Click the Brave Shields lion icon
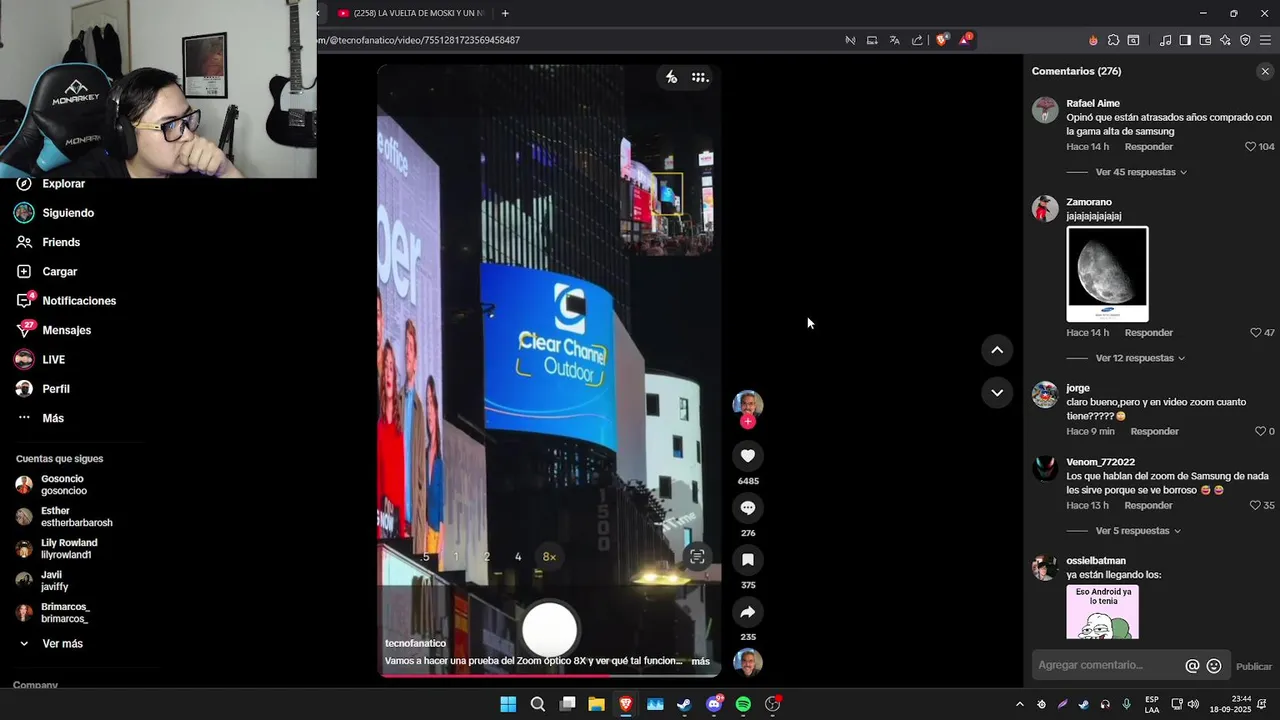 (942, 40)
